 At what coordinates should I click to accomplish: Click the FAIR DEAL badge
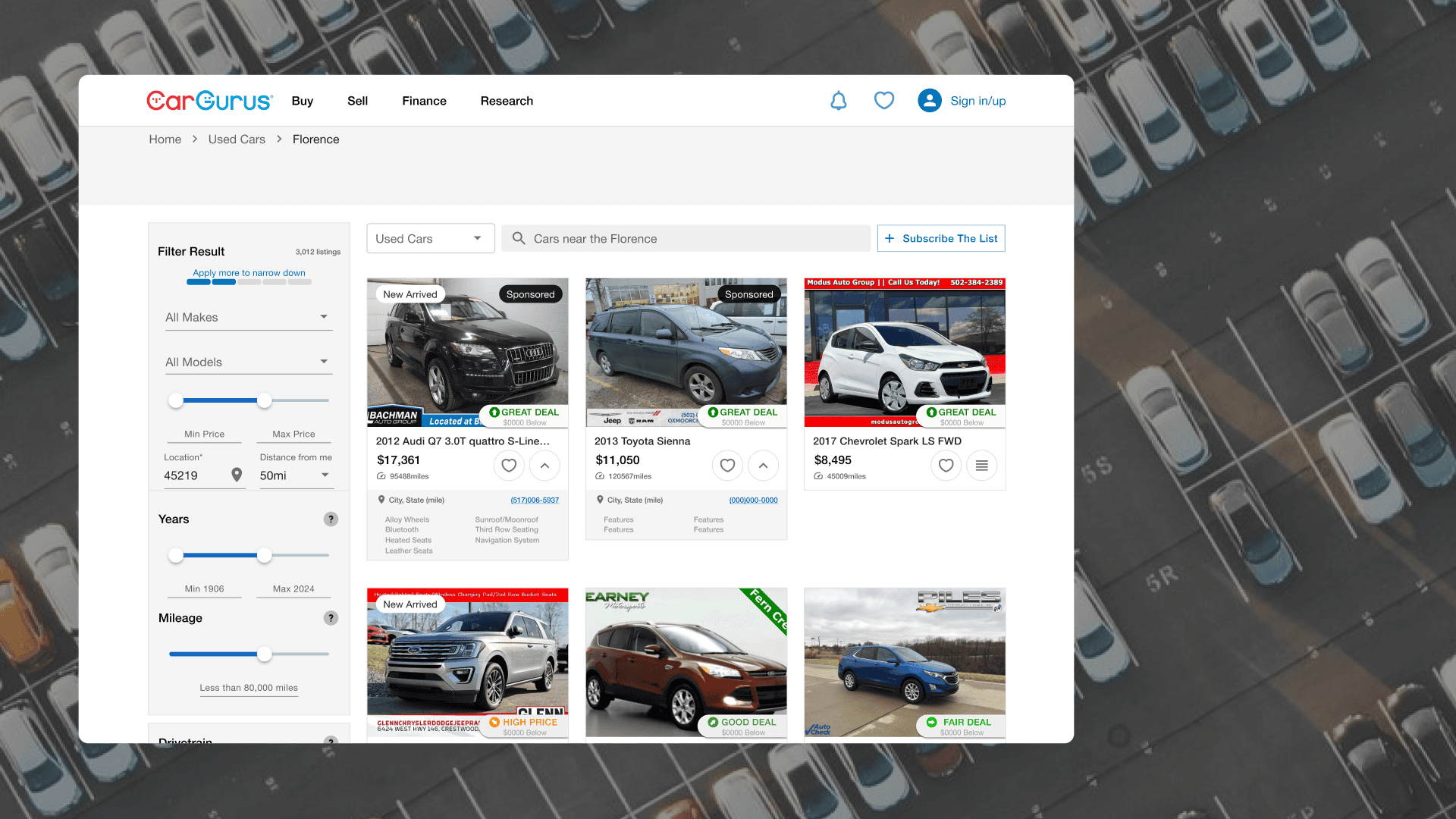tap(961, 726)
